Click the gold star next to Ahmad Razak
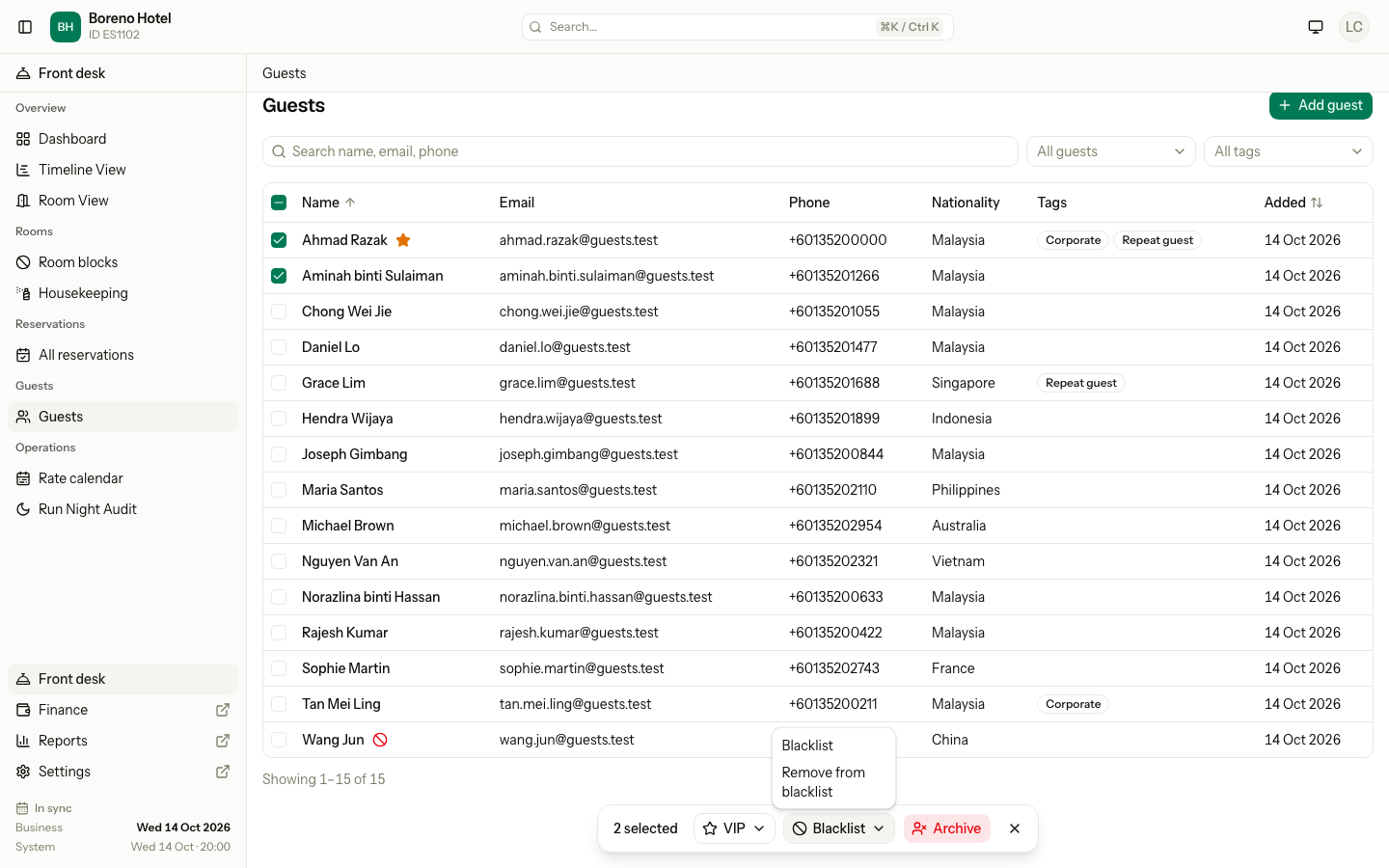 pyautogui.click(x=403, y=240)
